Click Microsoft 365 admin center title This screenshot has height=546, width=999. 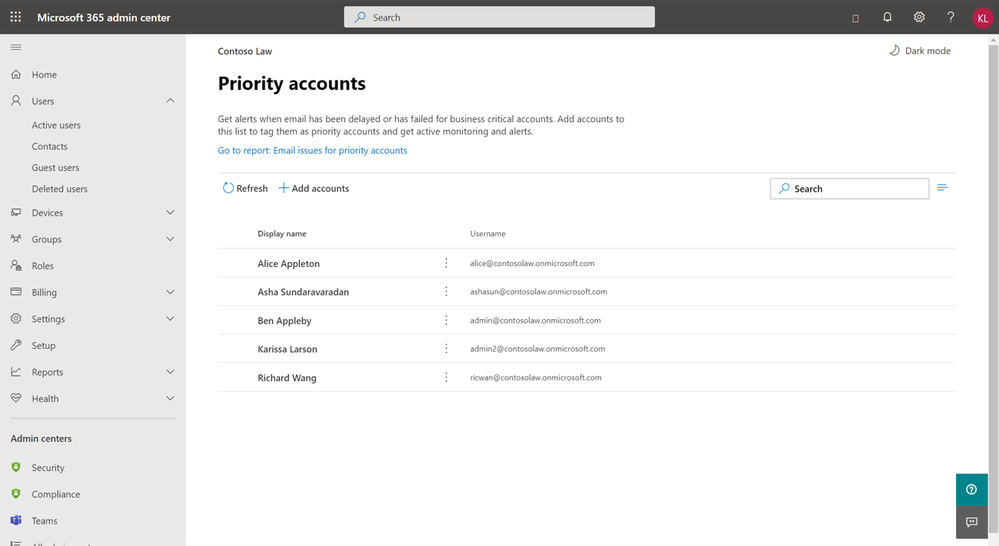coord(104,17)
